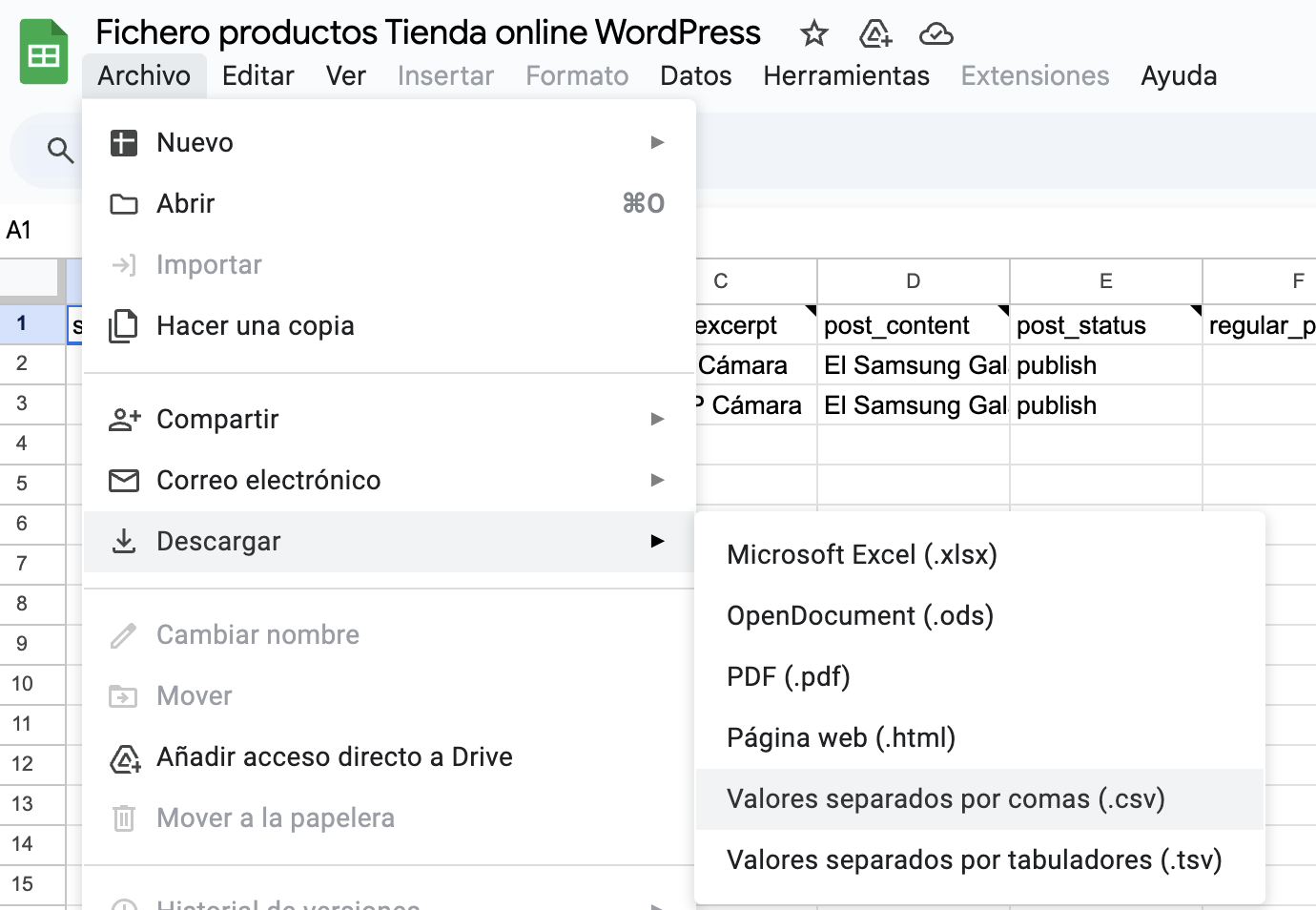Open the Editar menu

(258, 76)
